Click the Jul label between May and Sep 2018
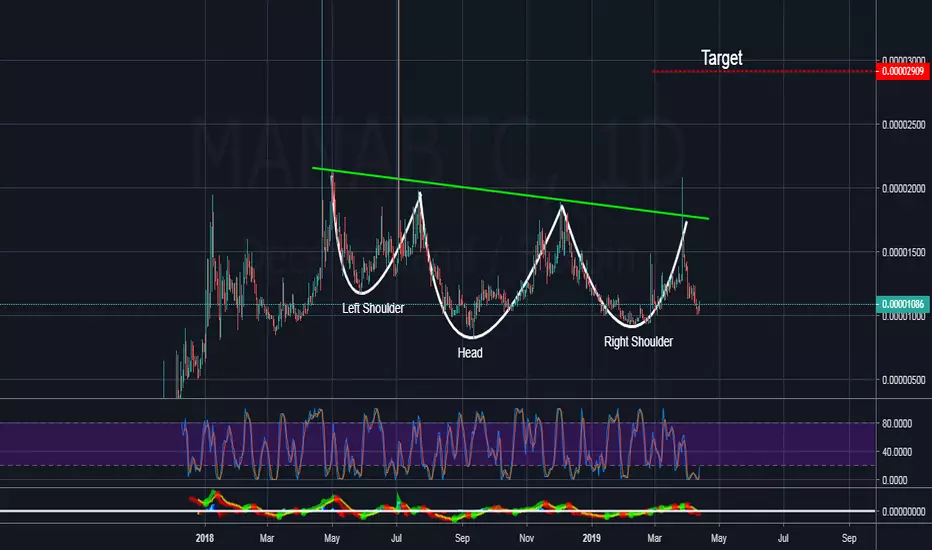 [x=396, y=538]
